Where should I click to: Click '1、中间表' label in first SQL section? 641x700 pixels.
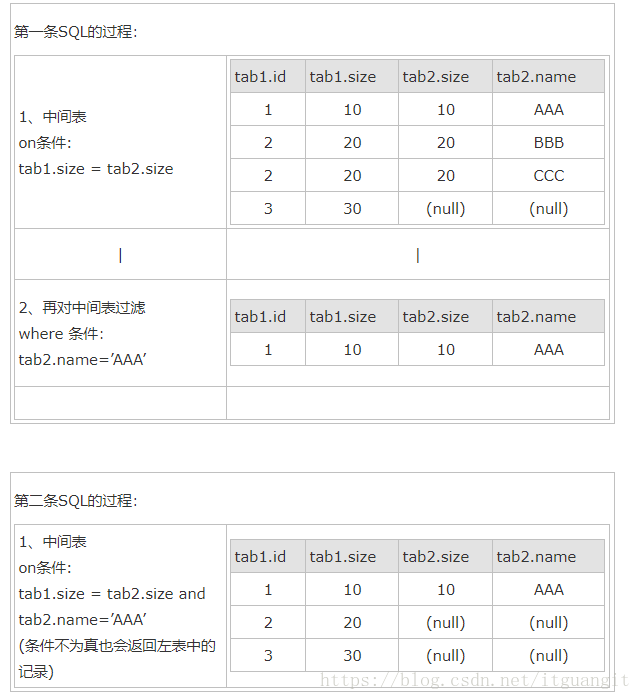coord(52,117)
